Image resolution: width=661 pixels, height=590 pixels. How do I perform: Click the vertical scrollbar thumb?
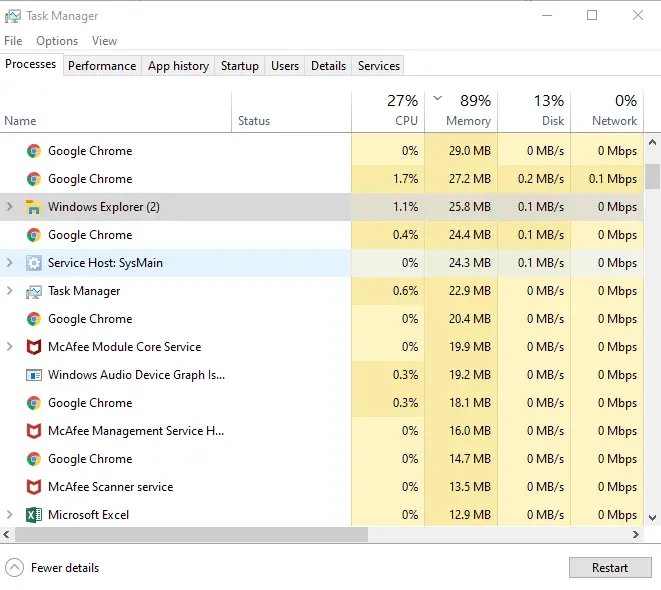(x=652, y=176)
